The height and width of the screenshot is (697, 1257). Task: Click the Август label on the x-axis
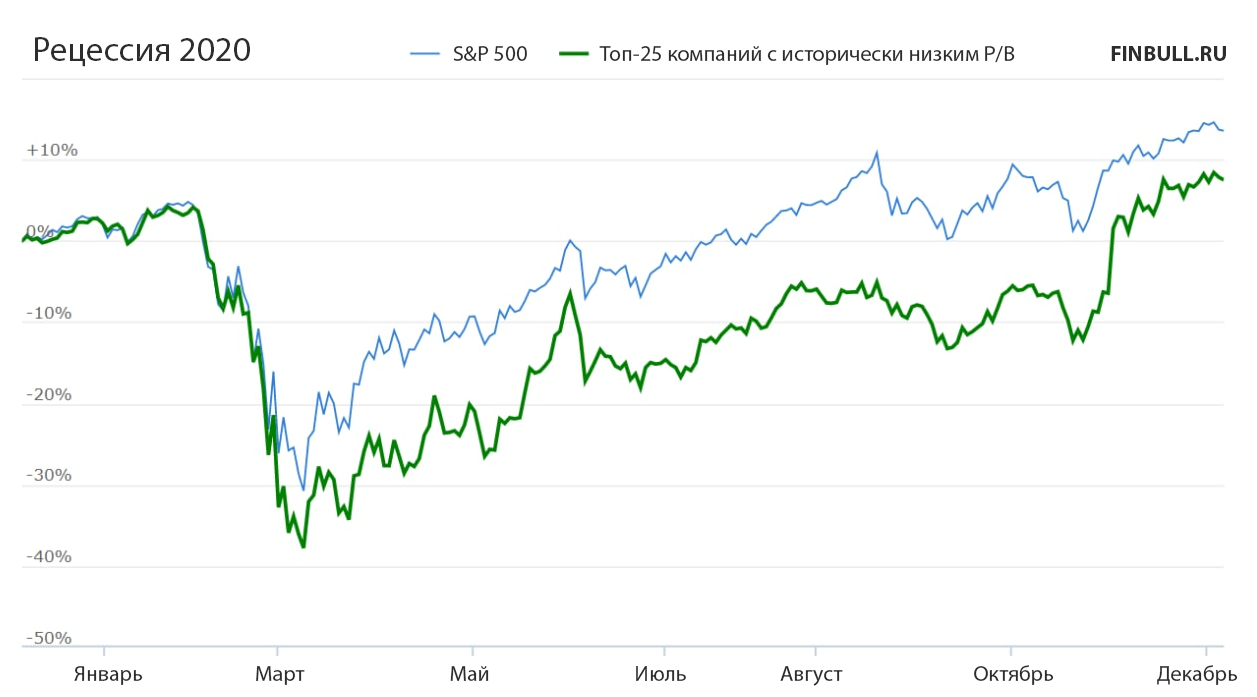click(809, 674)
